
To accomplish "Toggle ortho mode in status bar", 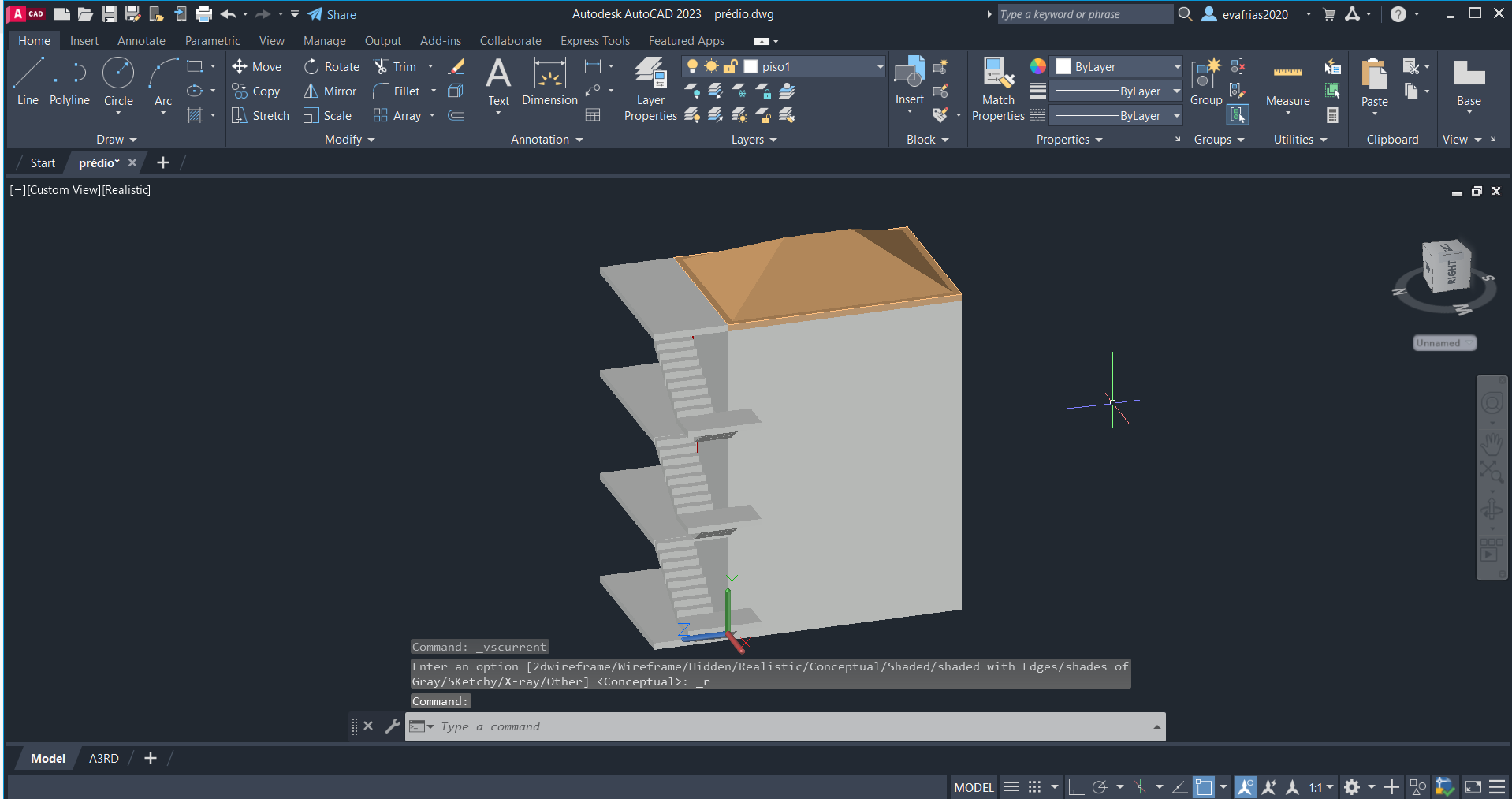I will pos(1075,787).
